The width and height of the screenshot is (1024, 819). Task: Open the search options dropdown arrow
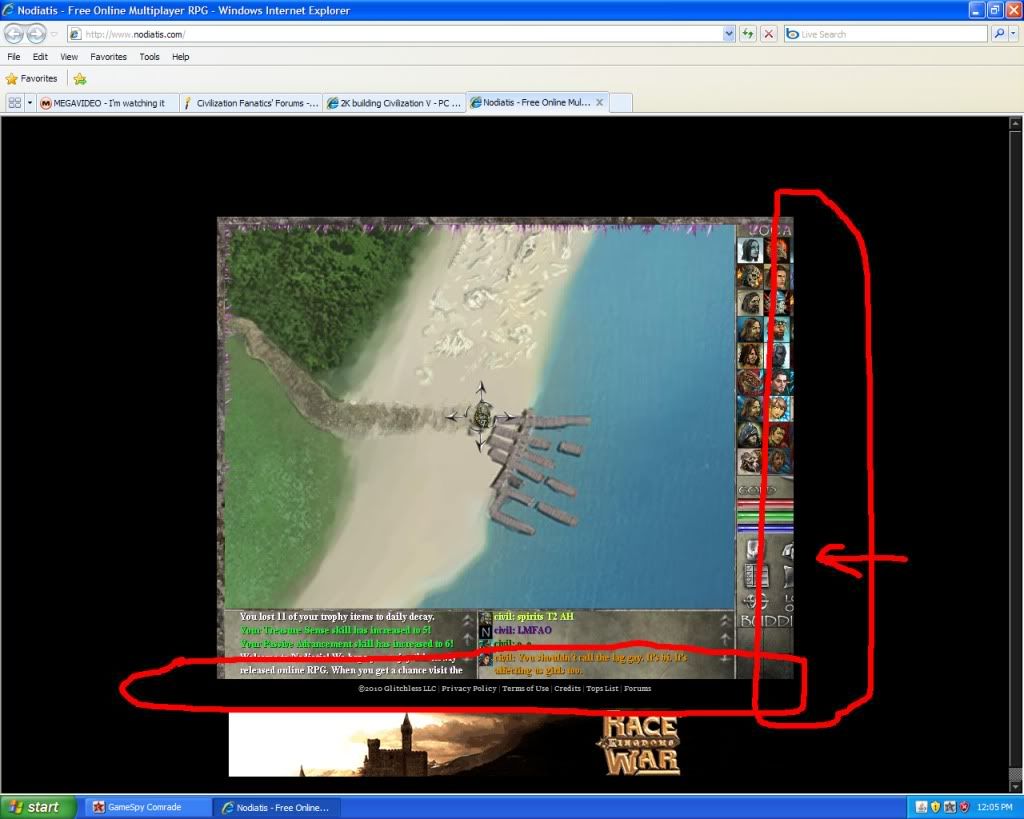pos(1014,33)
